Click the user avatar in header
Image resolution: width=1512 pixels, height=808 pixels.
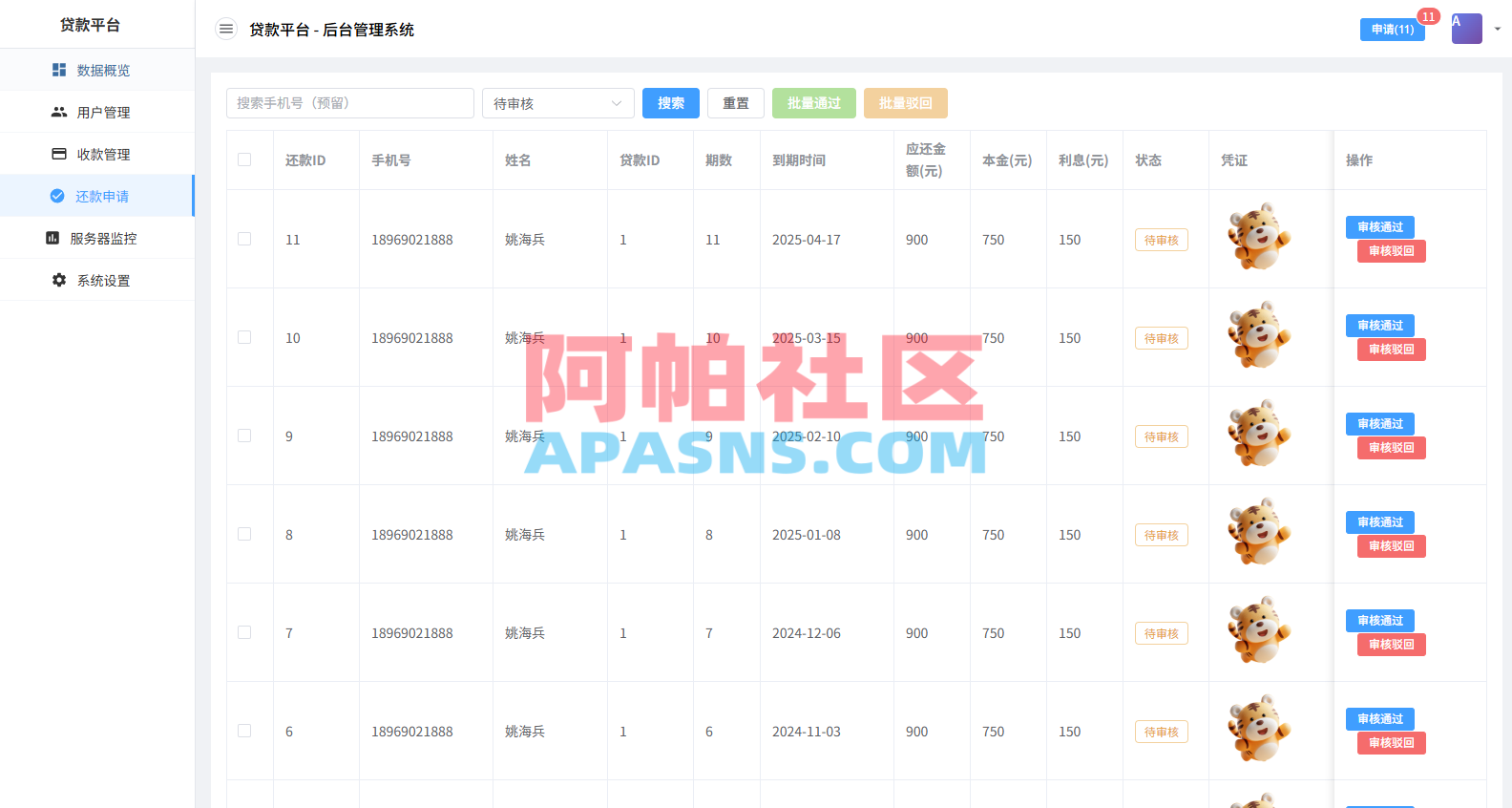click(1467, 29)
